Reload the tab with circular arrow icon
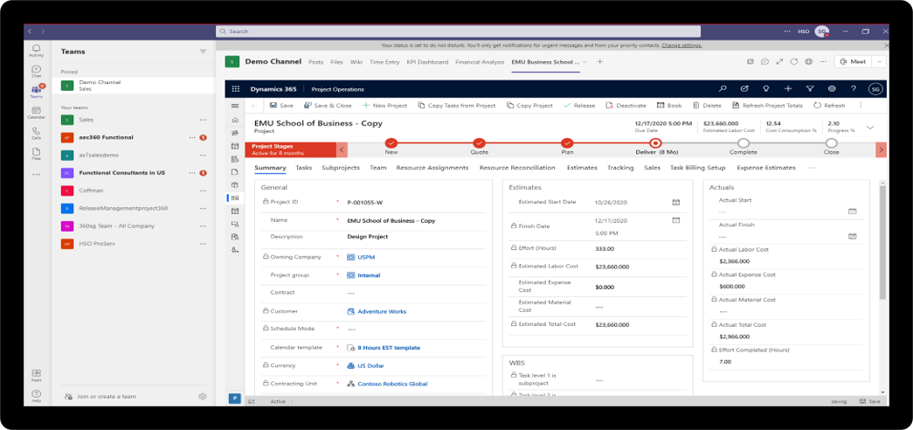 coord(794,62)
